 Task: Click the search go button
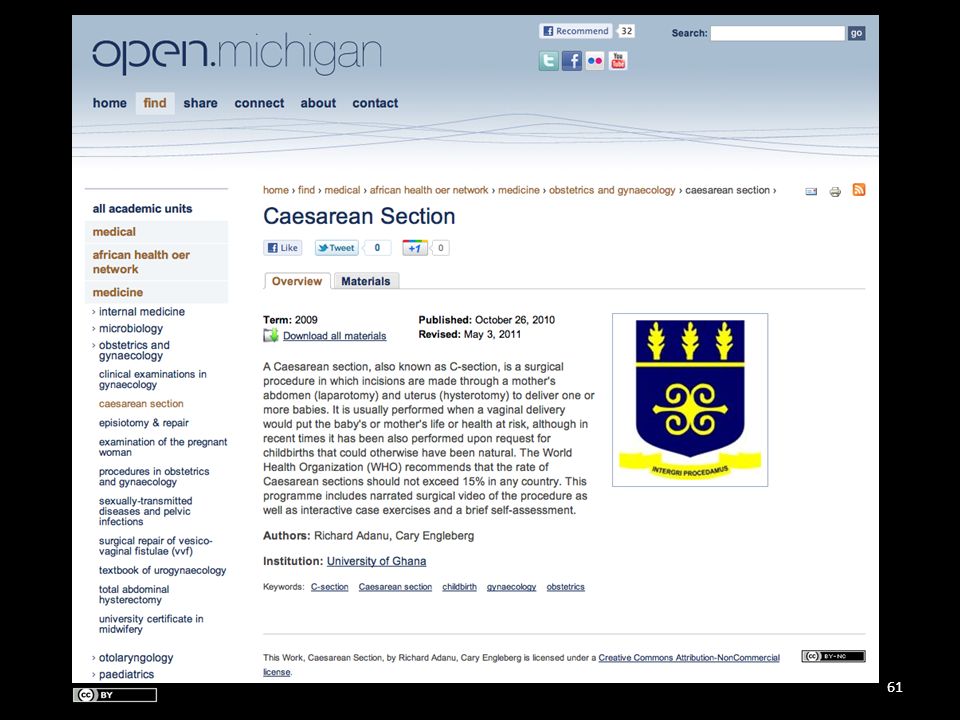click(856, 33)
